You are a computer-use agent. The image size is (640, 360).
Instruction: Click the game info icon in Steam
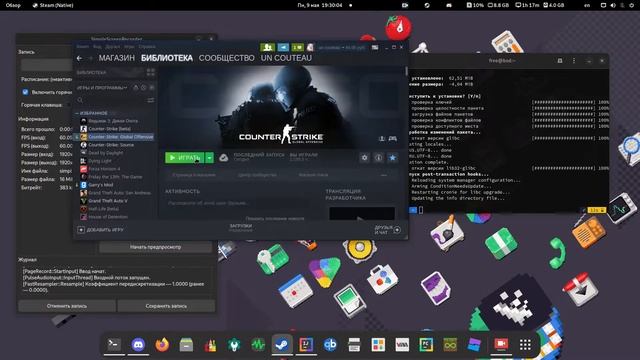[x=378, y=158]
